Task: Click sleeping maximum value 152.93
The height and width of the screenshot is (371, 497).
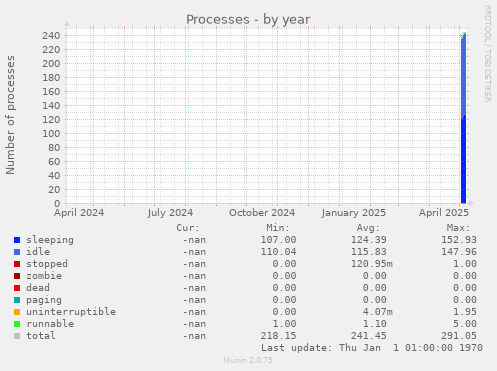Action: tap(459, 240)
